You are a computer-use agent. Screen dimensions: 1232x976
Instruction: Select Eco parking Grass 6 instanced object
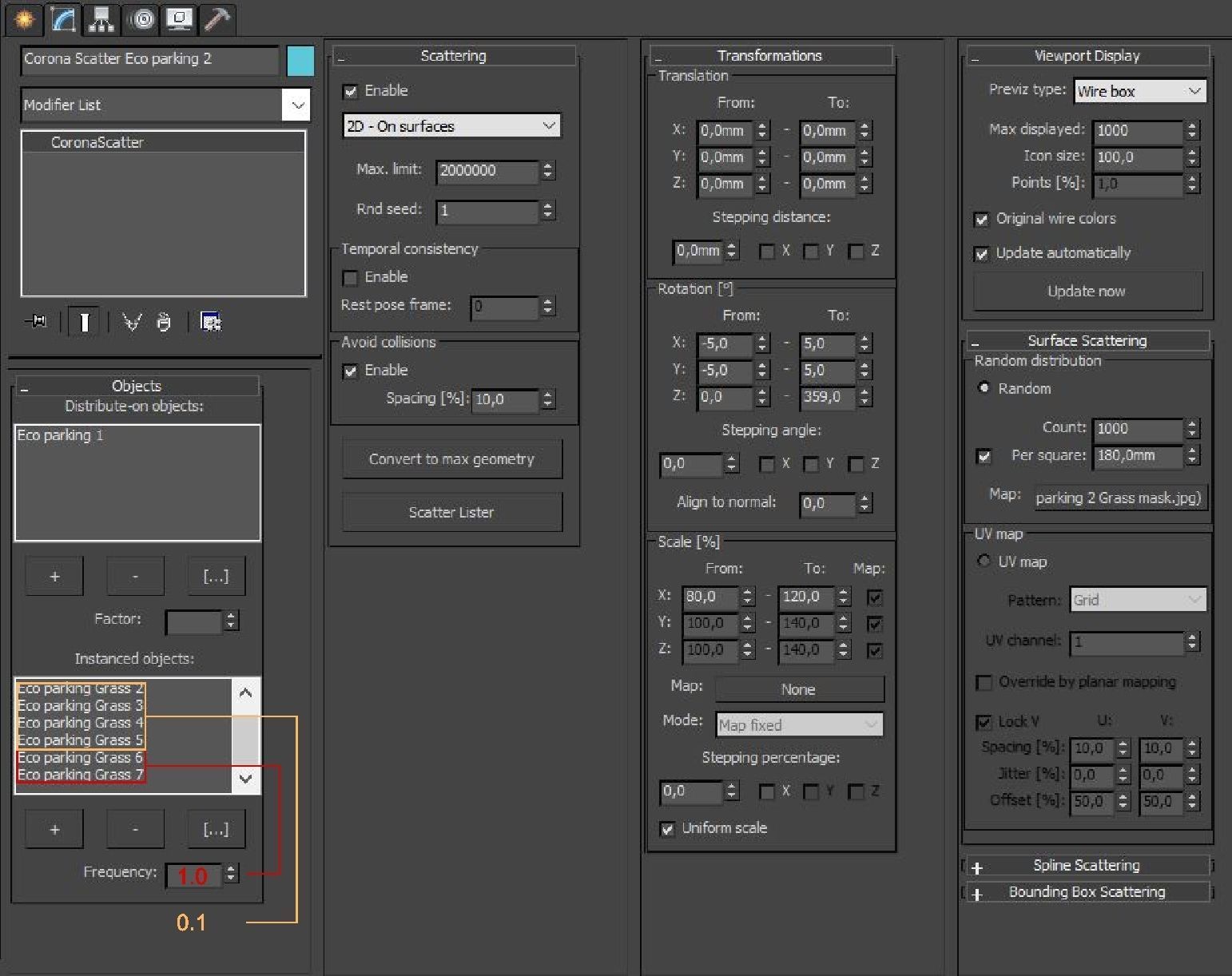coord(81,757)
